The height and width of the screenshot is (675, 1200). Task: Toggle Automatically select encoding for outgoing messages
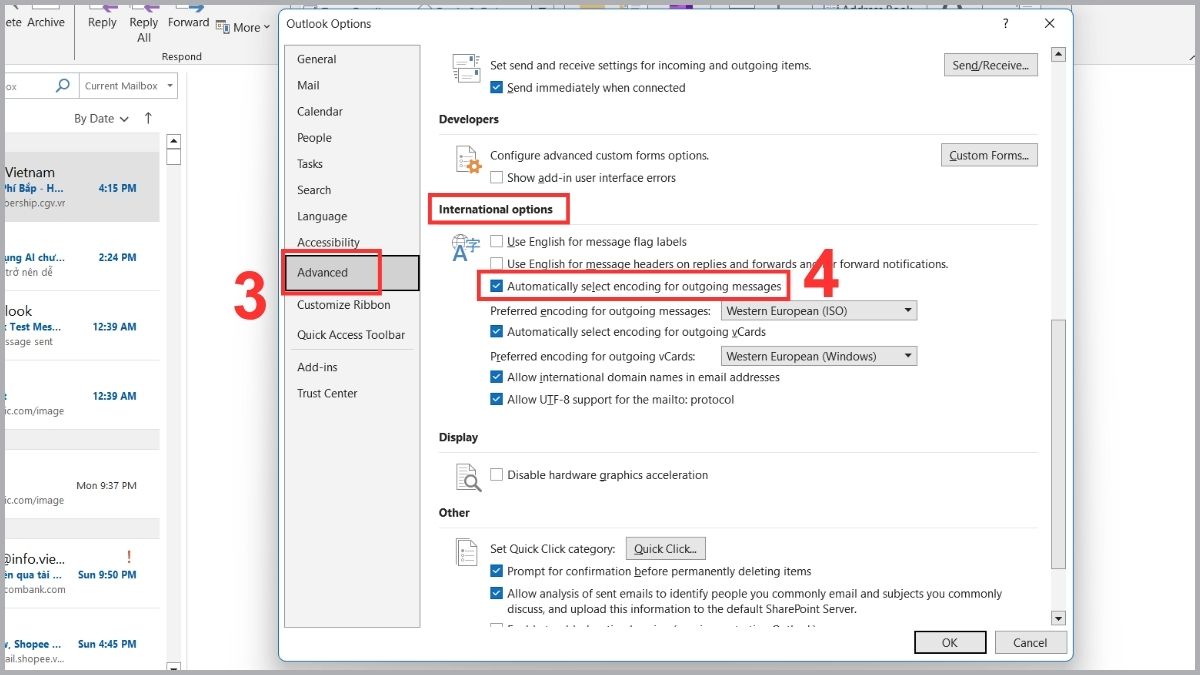[497, 286]
